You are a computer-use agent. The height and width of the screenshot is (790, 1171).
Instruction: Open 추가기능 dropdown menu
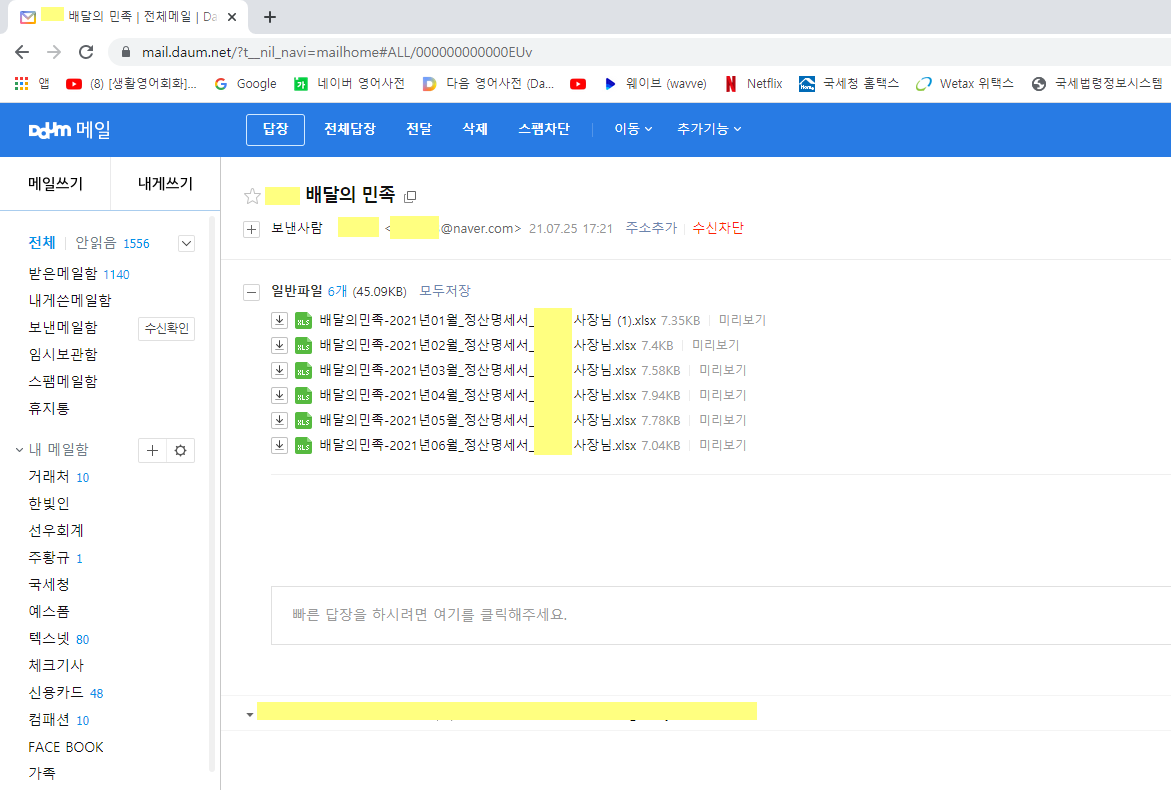tap(708, 129)
